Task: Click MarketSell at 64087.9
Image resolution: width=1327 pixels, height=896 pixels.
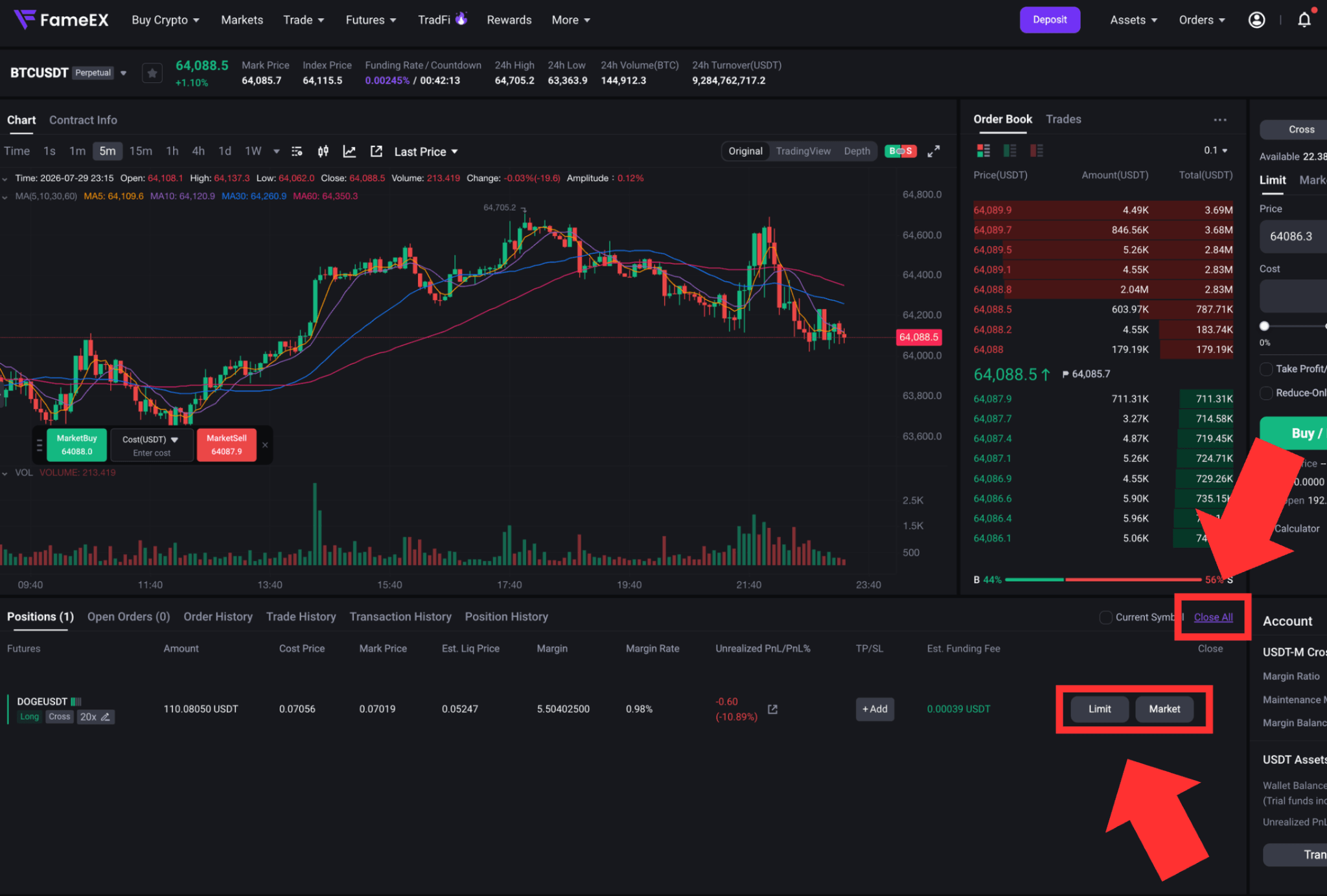Action: (226, 445)
